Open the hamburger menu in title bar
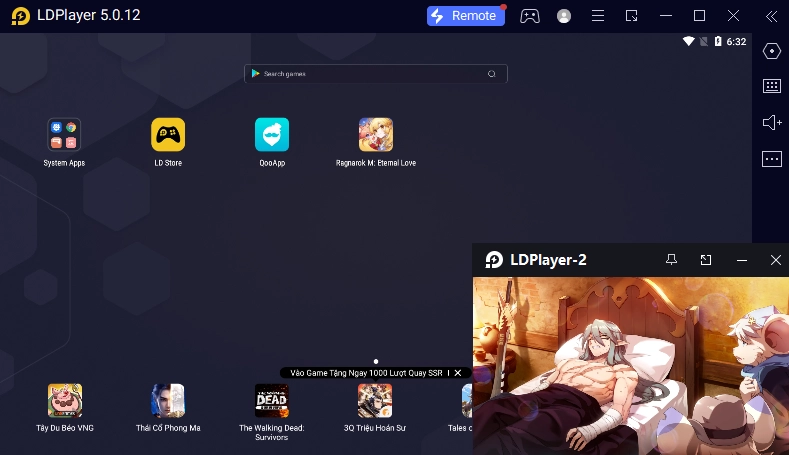789x455 pixels. pos(598,16)
